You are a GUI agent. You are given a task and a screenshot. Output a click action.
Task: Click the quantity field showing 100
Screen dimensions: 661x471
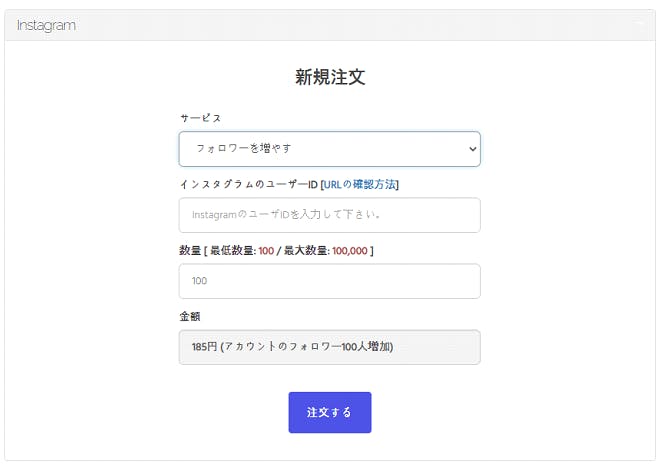(x=329, y=281)
